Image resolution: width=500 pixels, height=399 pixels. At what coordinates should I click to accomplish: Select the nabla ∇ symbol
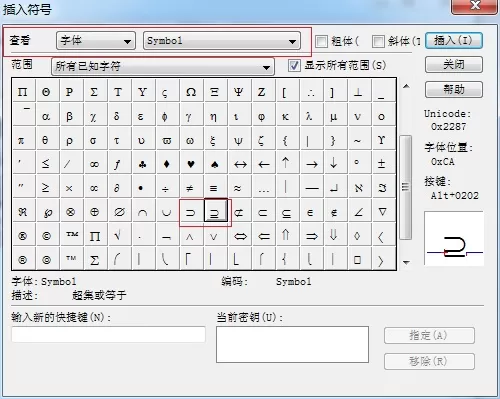(383, 212)
